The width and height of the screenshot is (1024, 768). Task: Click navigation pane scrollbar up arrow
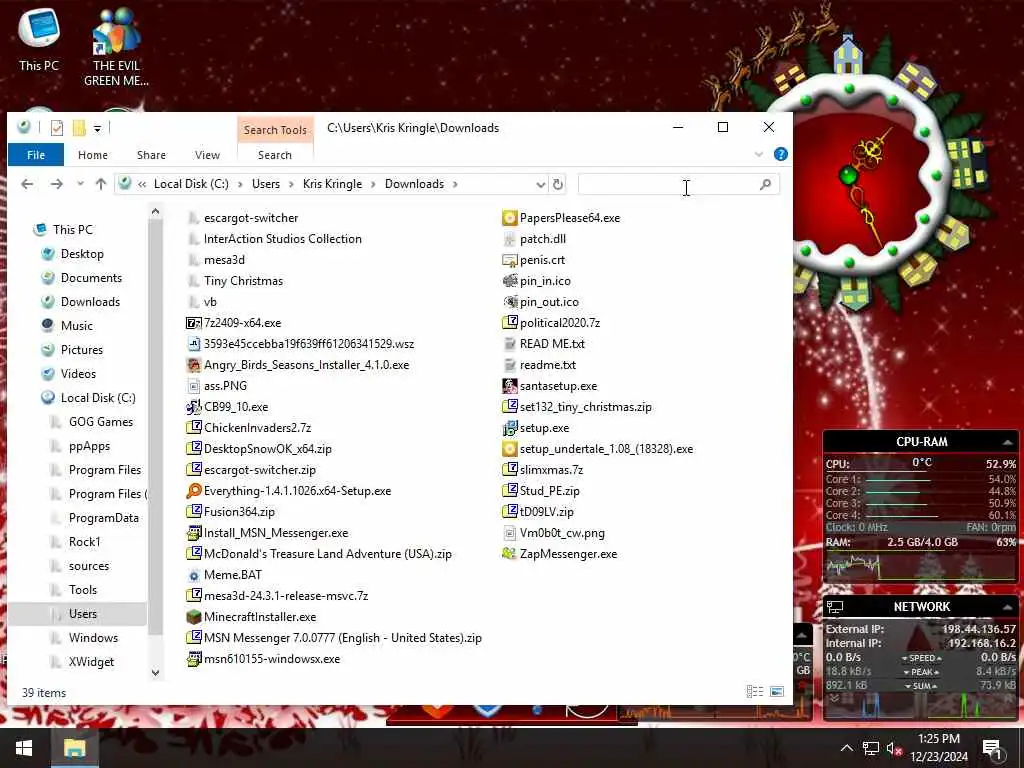155,212
